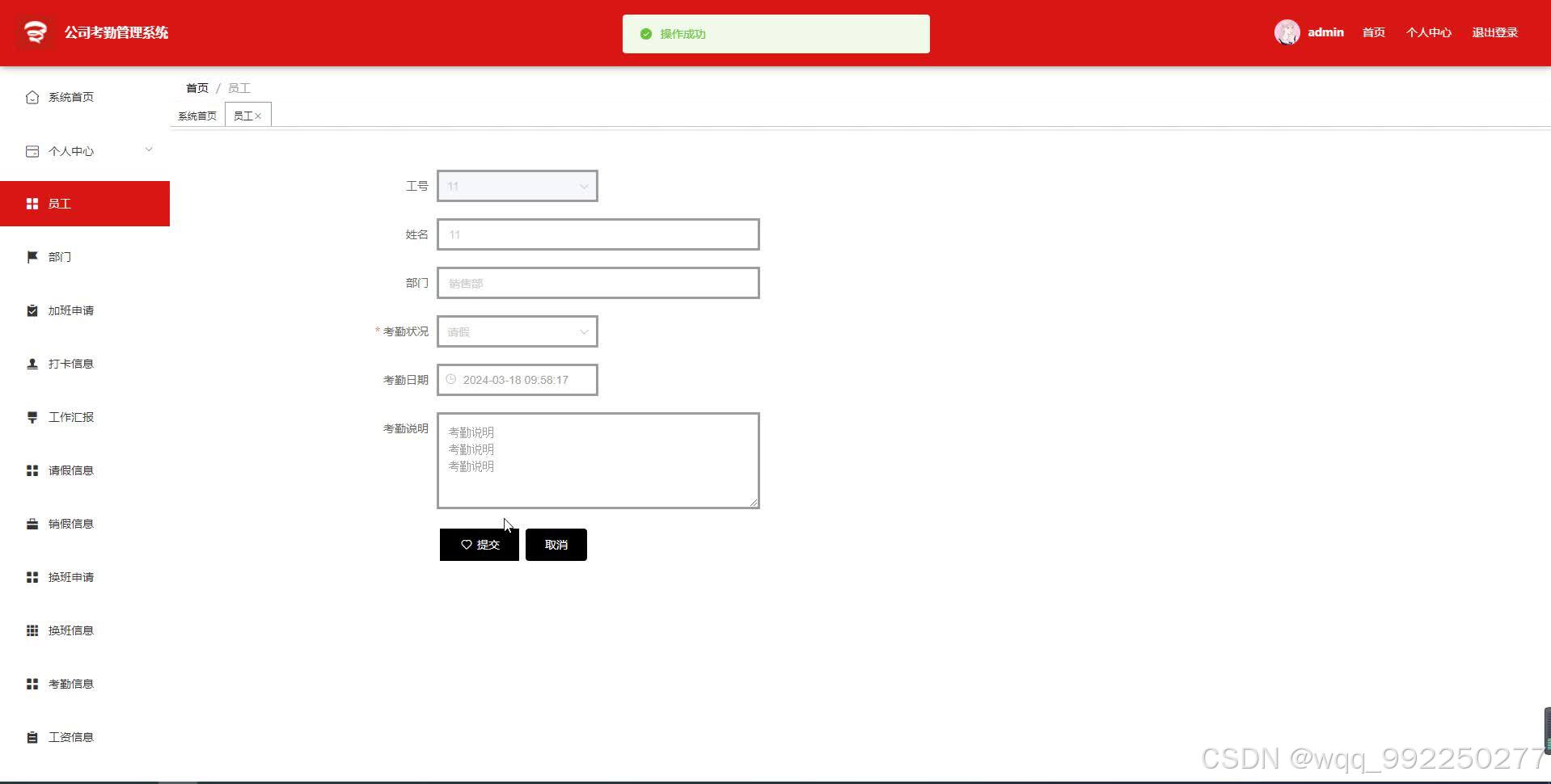Open 系统首页 in the sidebar menu
The height and width of the screenshot is (784, 1551).
85,97
